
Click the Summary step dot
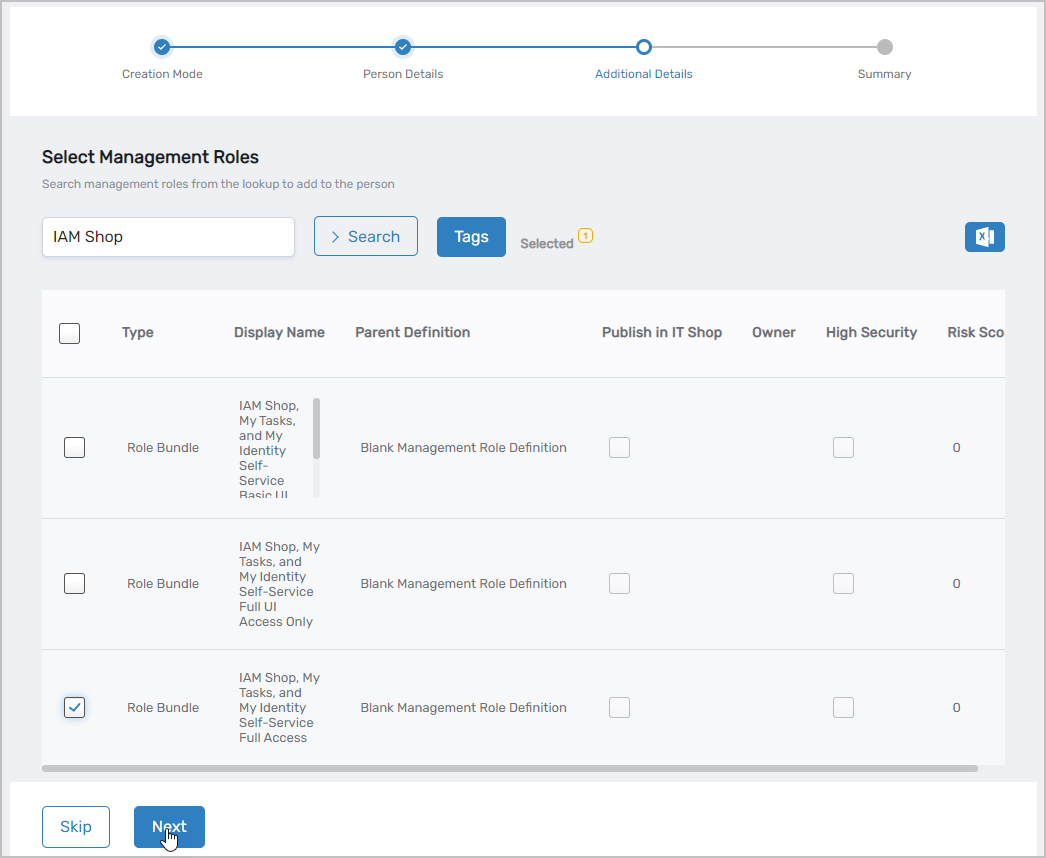point(884,46)
